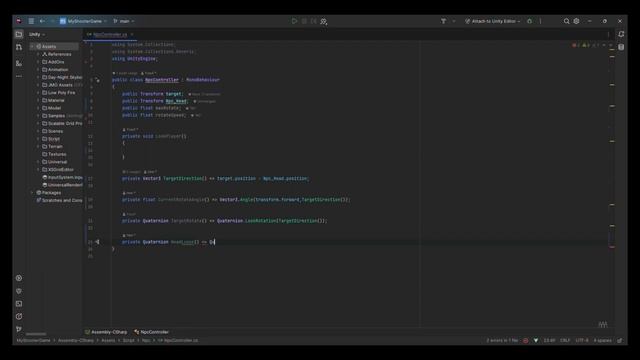Open the Explorer tool window icon
This screenshot has height=360, width=640.
(19, 35)
